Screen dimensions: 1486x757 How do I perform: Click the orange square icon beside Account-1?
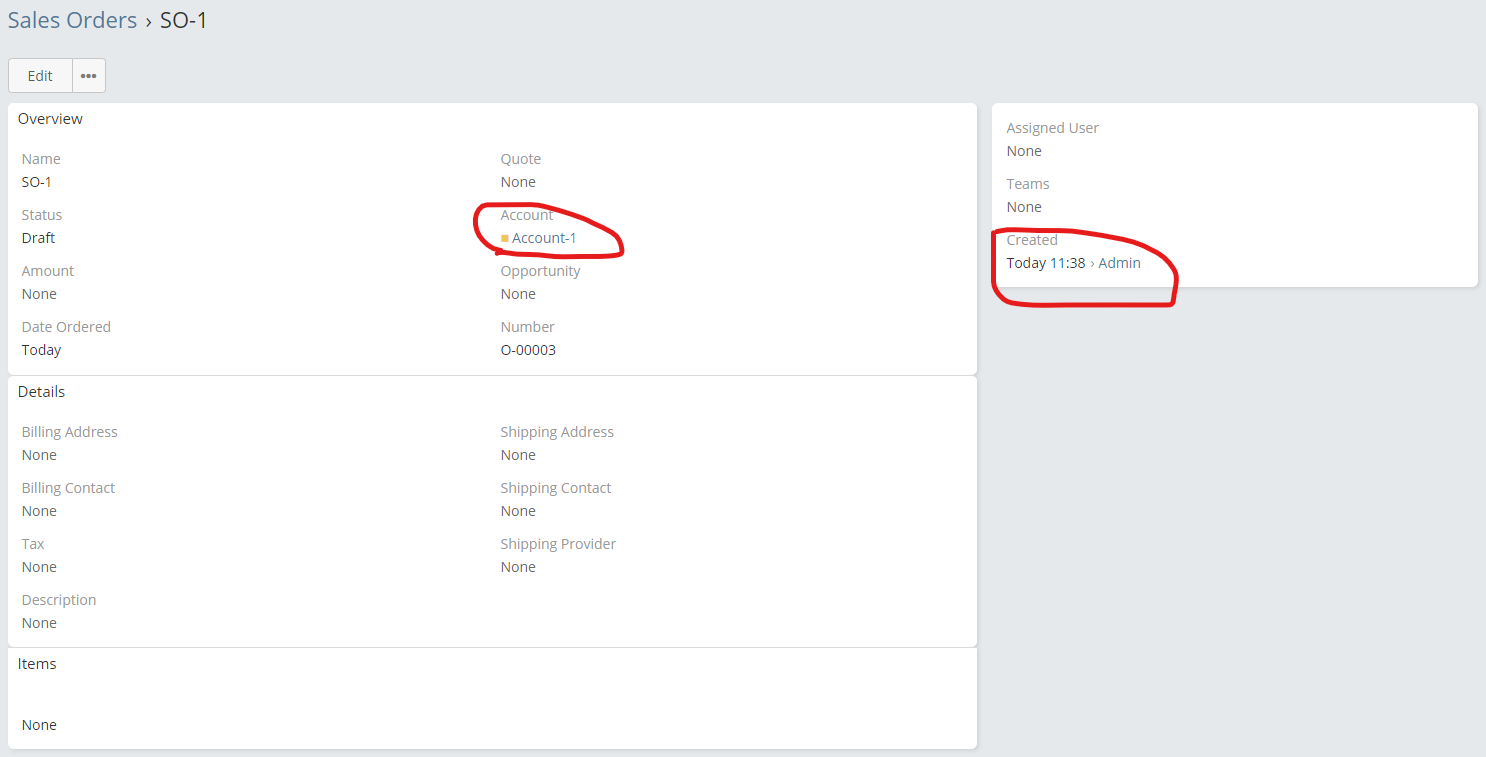(505, 238)
